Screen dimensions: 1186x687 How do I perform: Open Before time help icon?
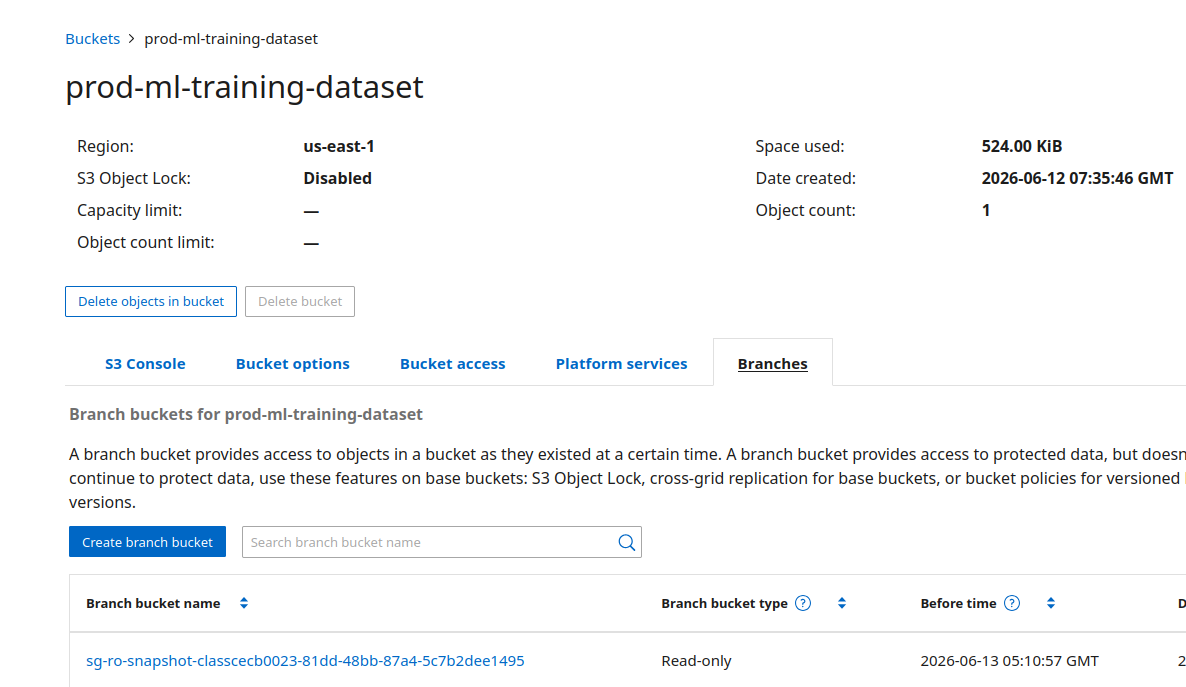click(1012, 603)
